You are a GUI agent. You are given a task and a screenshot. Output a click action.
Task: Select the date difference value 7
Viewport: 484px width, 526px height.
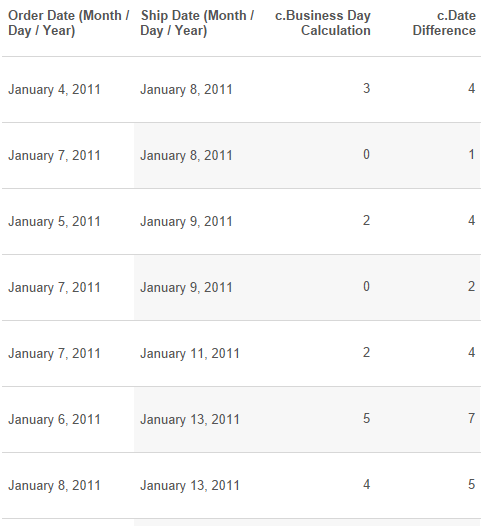click(x=472, y=418)
